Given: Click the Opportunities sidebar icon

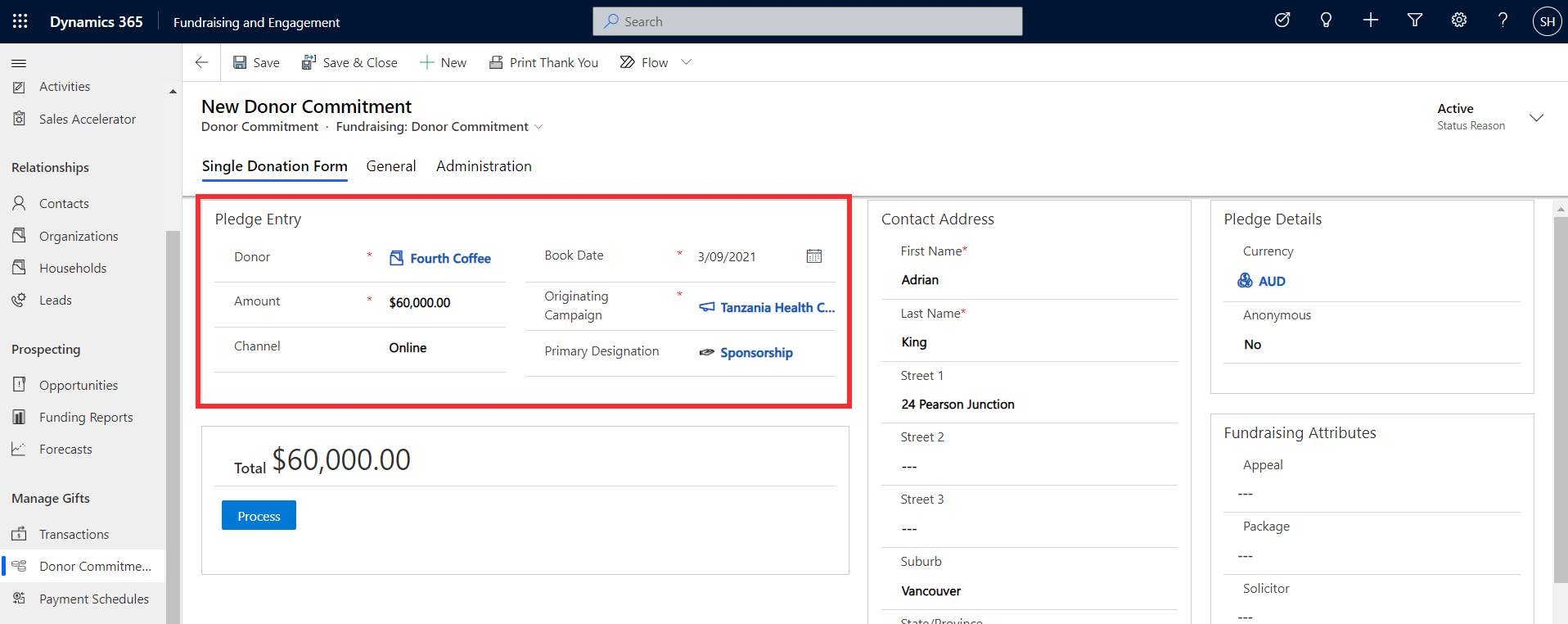Looking at the screenshot, I should tap(19, 385).
